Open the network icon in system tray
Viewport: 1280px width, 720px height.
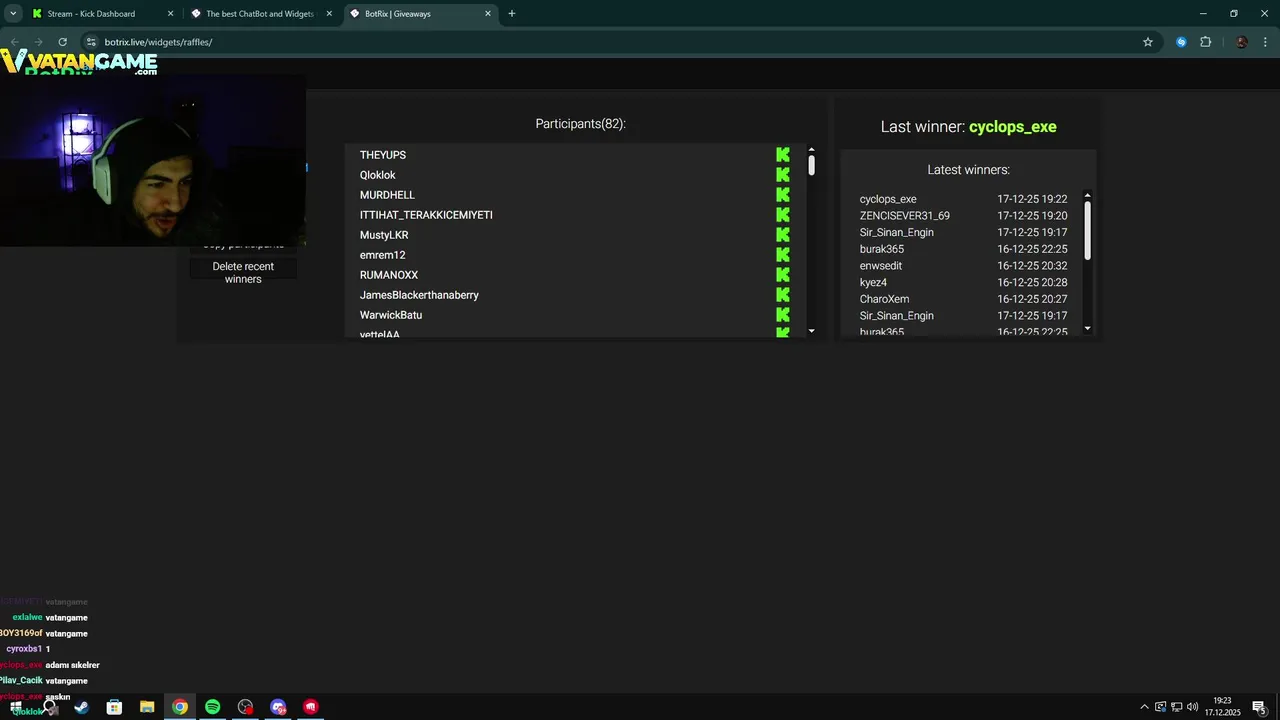[x=1176, y=707]
